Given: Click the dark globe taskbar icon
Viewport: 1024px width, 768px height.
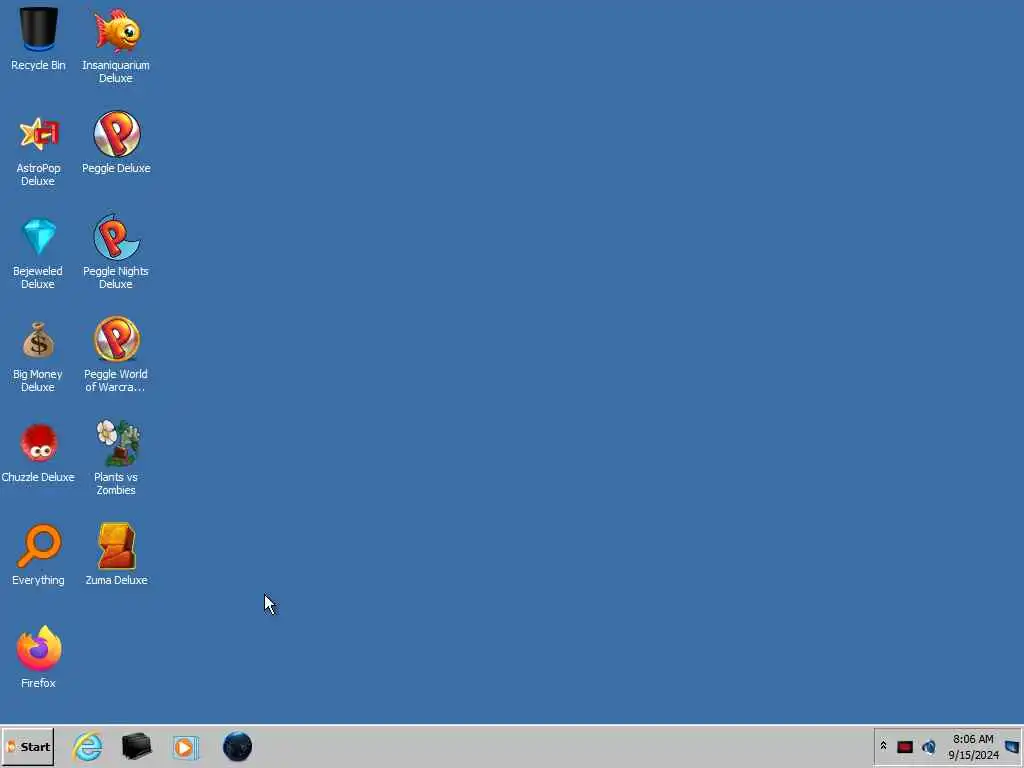Looking at the screenshot, I should point(237,746).
